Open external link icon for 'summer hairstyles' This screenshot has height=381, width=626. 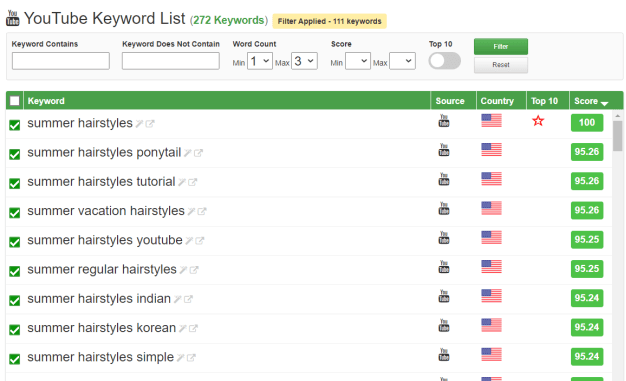tap(150, 124)
